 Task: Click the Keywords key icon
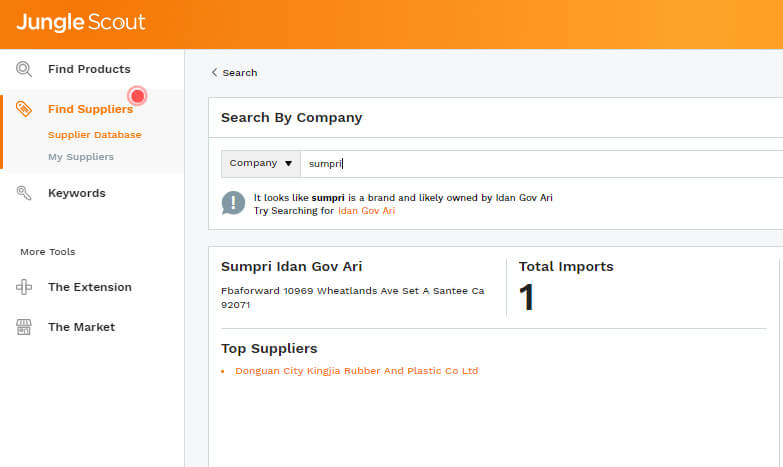point(24,193)
